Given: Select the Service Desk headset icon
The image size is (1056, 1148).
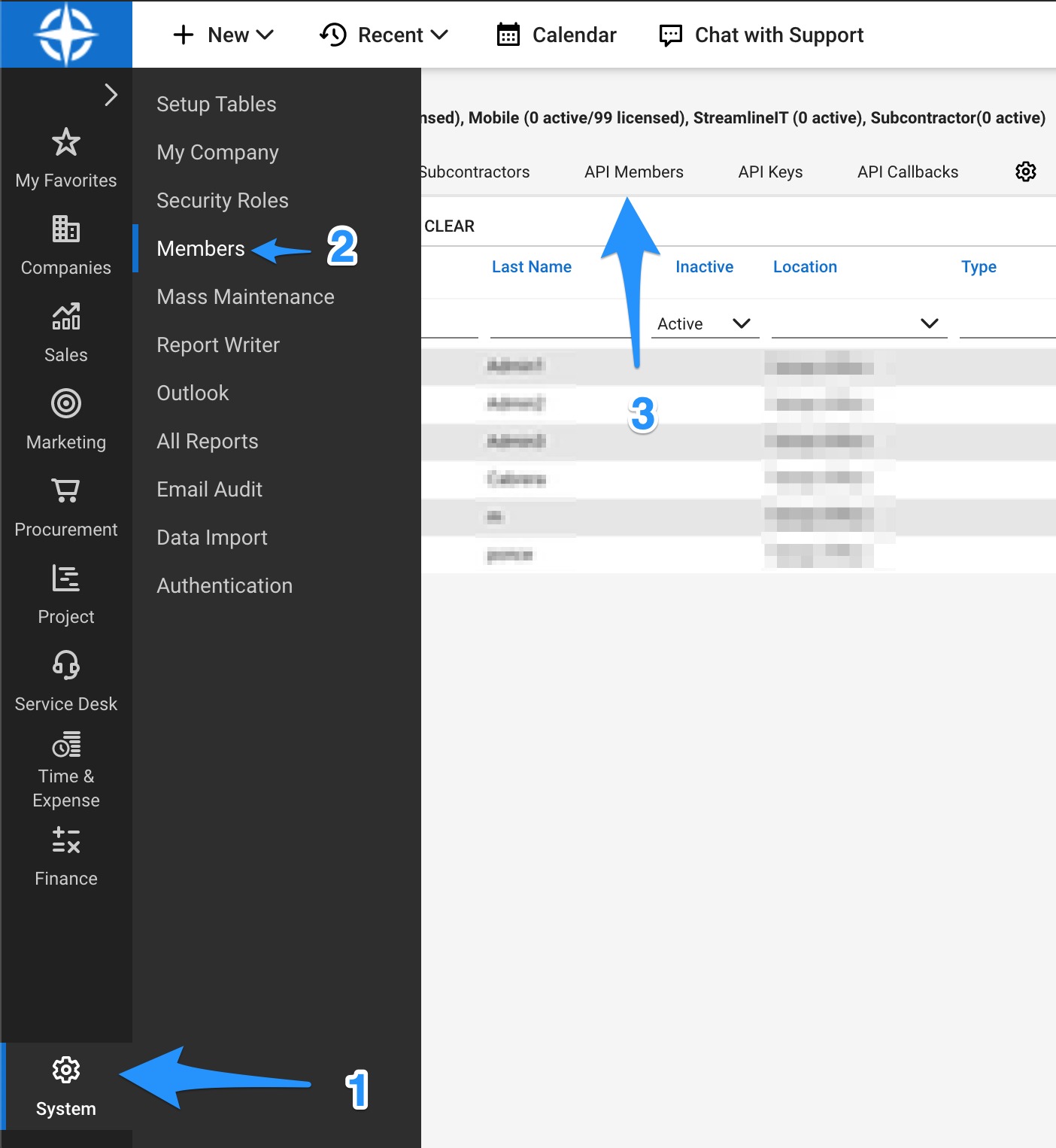Looking at the screenshot, I should coord(66,666).
